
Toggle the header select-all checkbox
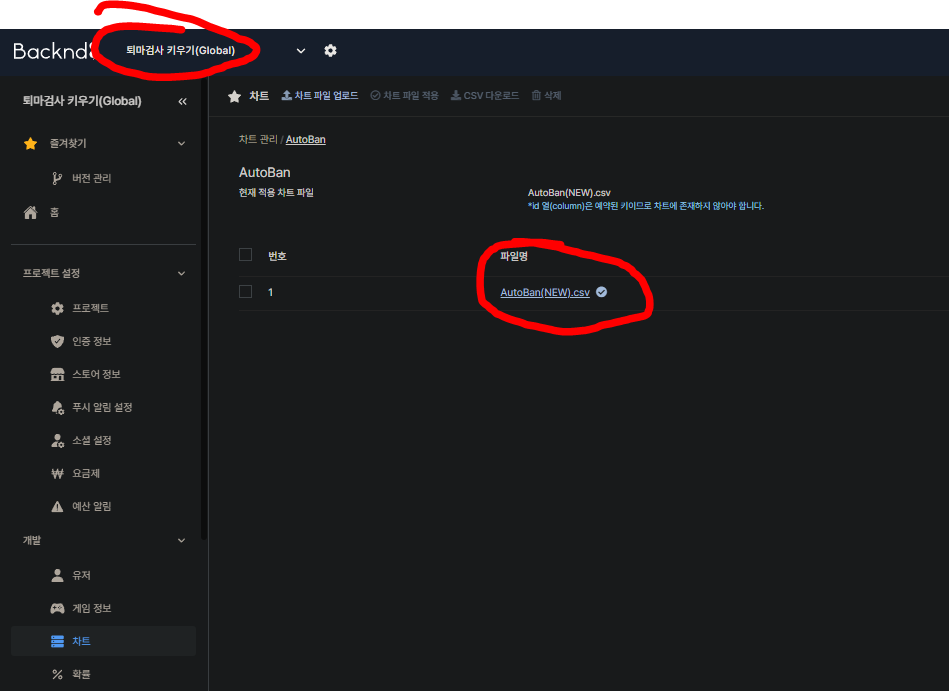pyautogui.click(x=245, y=255)
